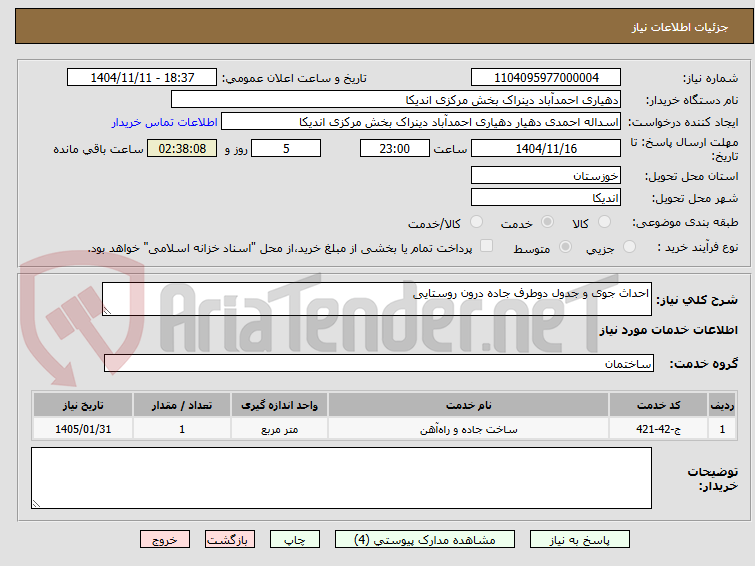Click service name ساخت جاده و راه‌آهن

tap(469, 429)
